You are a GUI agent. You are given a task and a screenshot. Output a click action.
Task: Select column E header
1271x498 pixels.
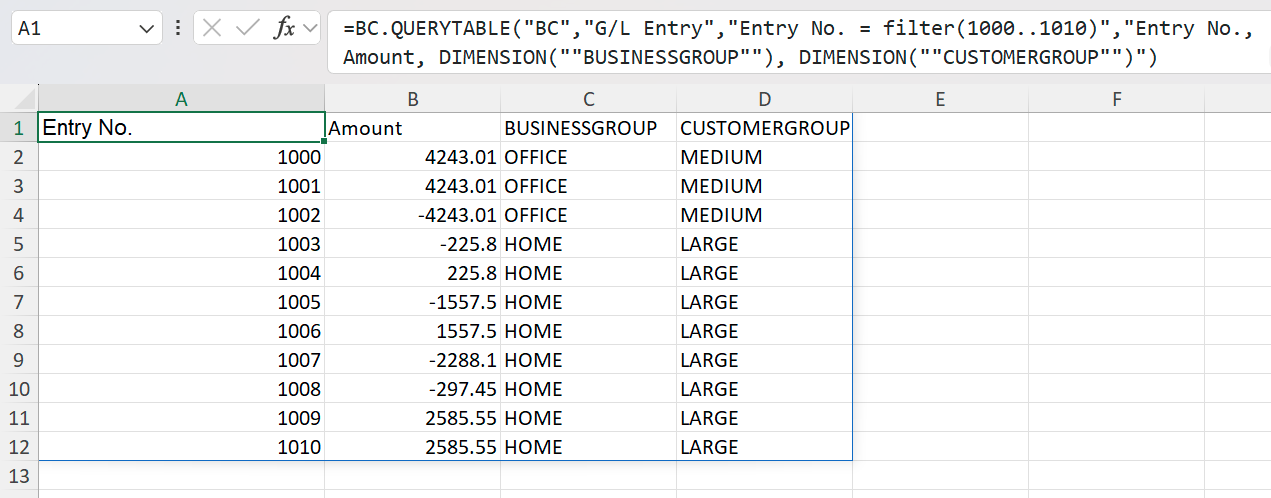(941, 99)
